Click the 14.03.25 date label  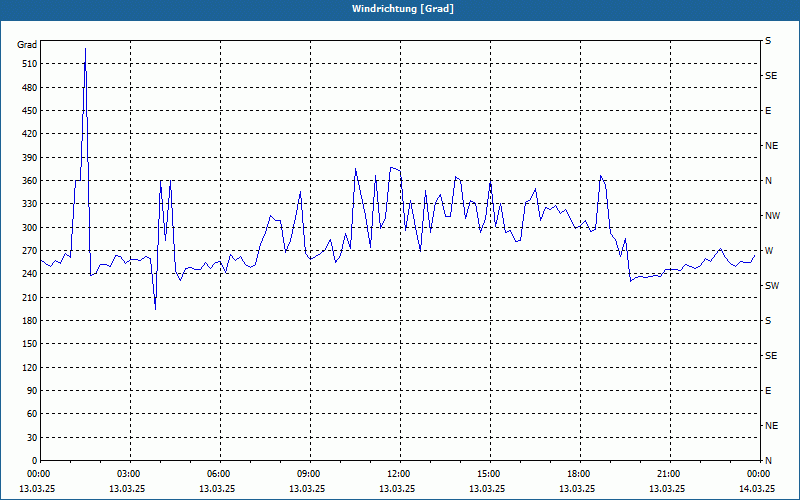757,489
